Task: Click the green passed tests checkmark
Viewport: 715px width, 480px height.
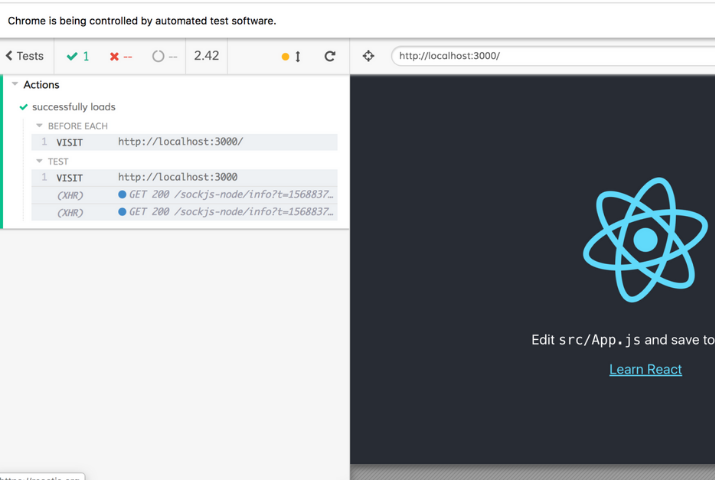Action: pos(72,56)
